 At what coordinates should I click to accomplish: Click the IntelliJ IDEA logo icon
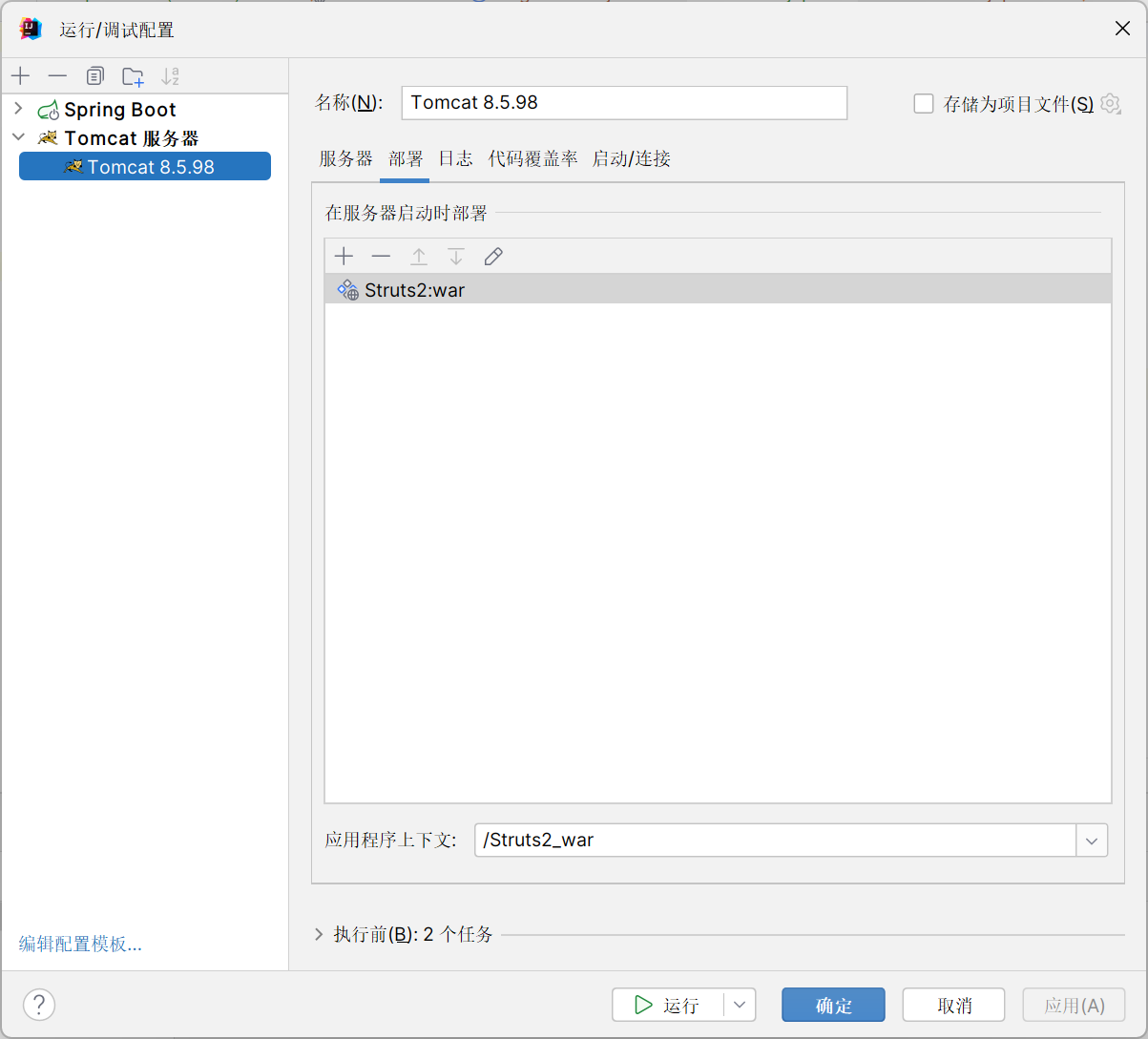pyautogui.click(x=31, y=29)
